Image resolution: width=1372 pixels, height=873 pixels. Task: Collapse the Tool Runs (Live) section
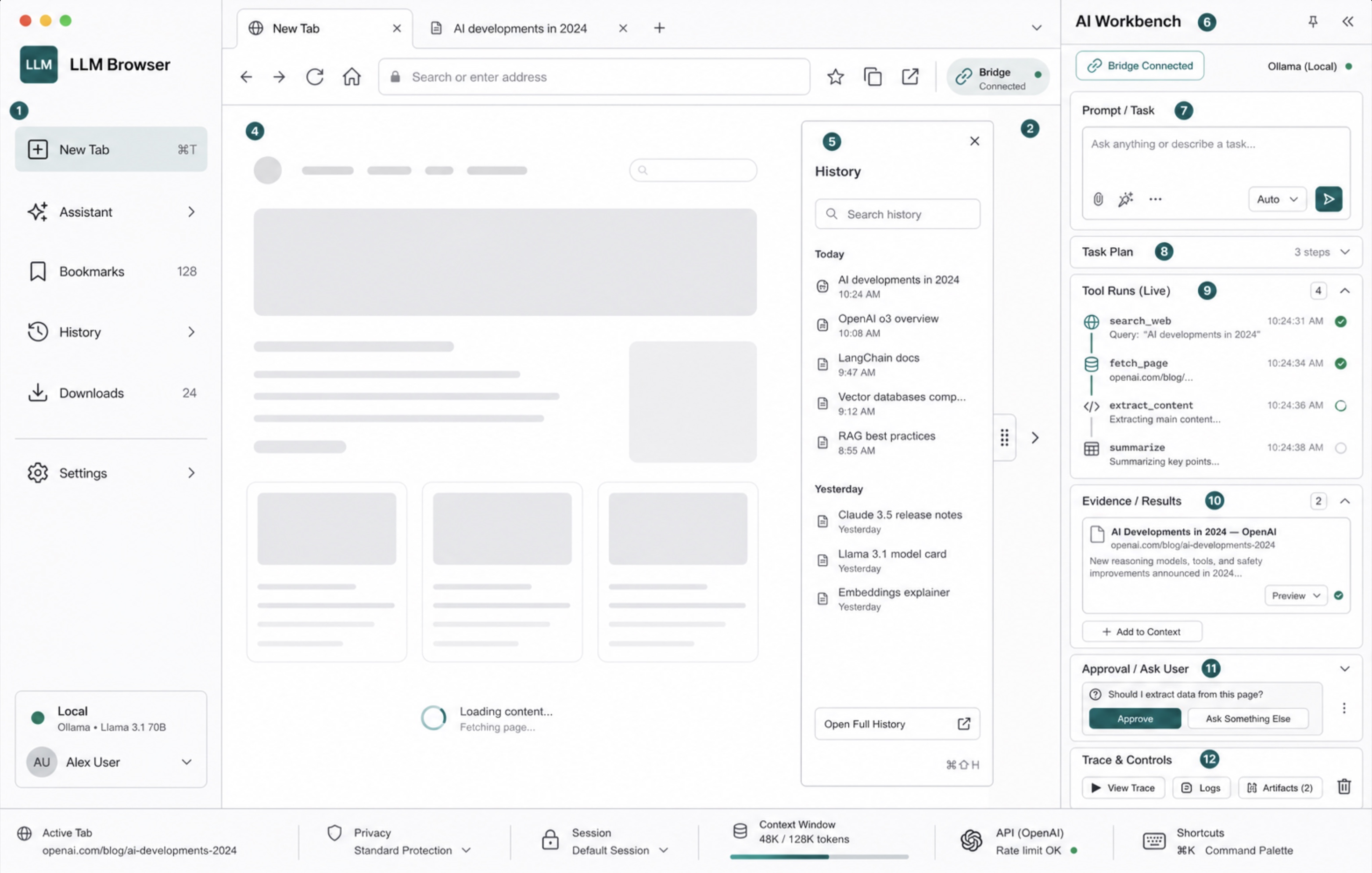click(1345, 291)
